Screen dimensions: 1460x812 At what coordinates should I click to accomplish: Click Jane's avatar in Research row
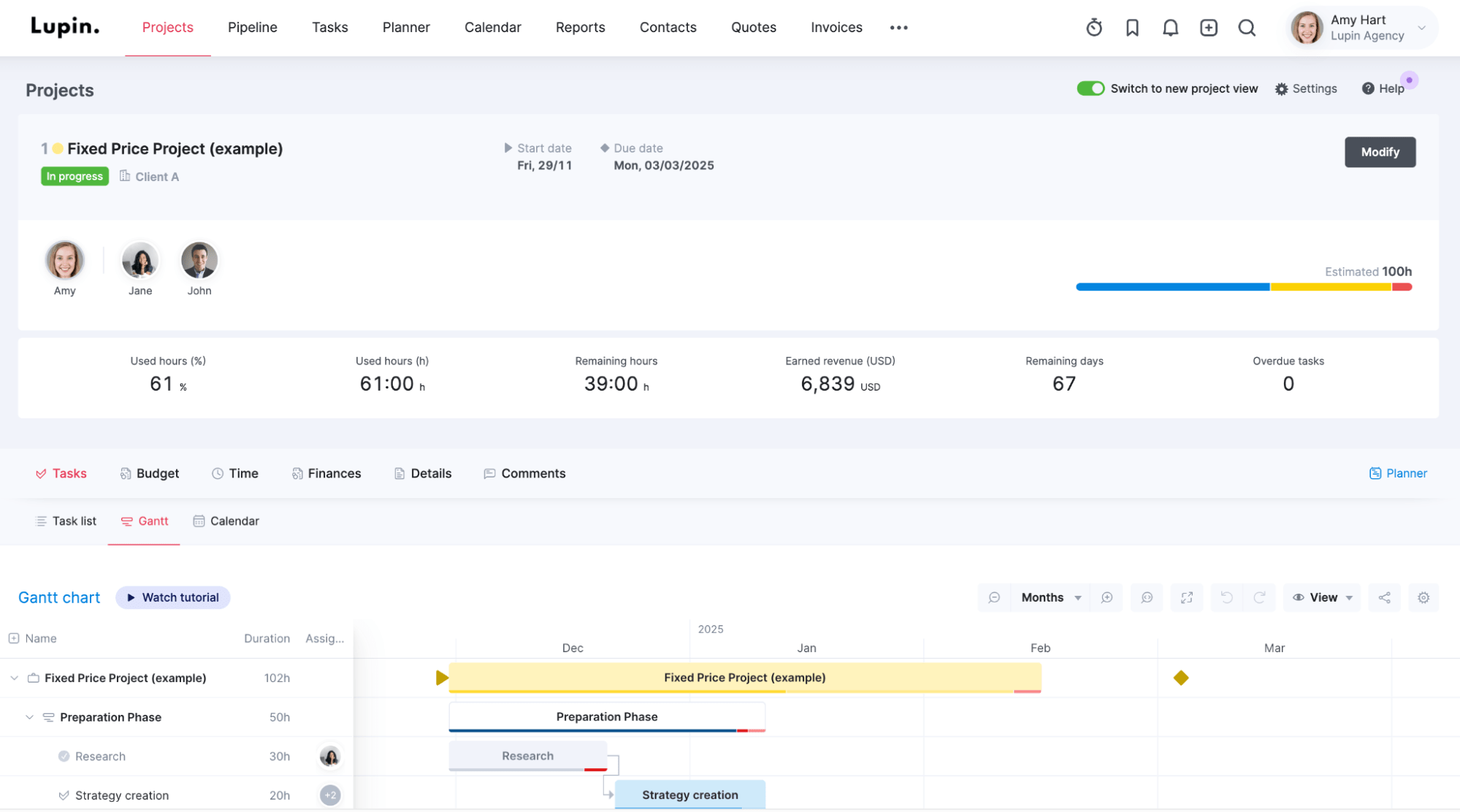point(330,757)
